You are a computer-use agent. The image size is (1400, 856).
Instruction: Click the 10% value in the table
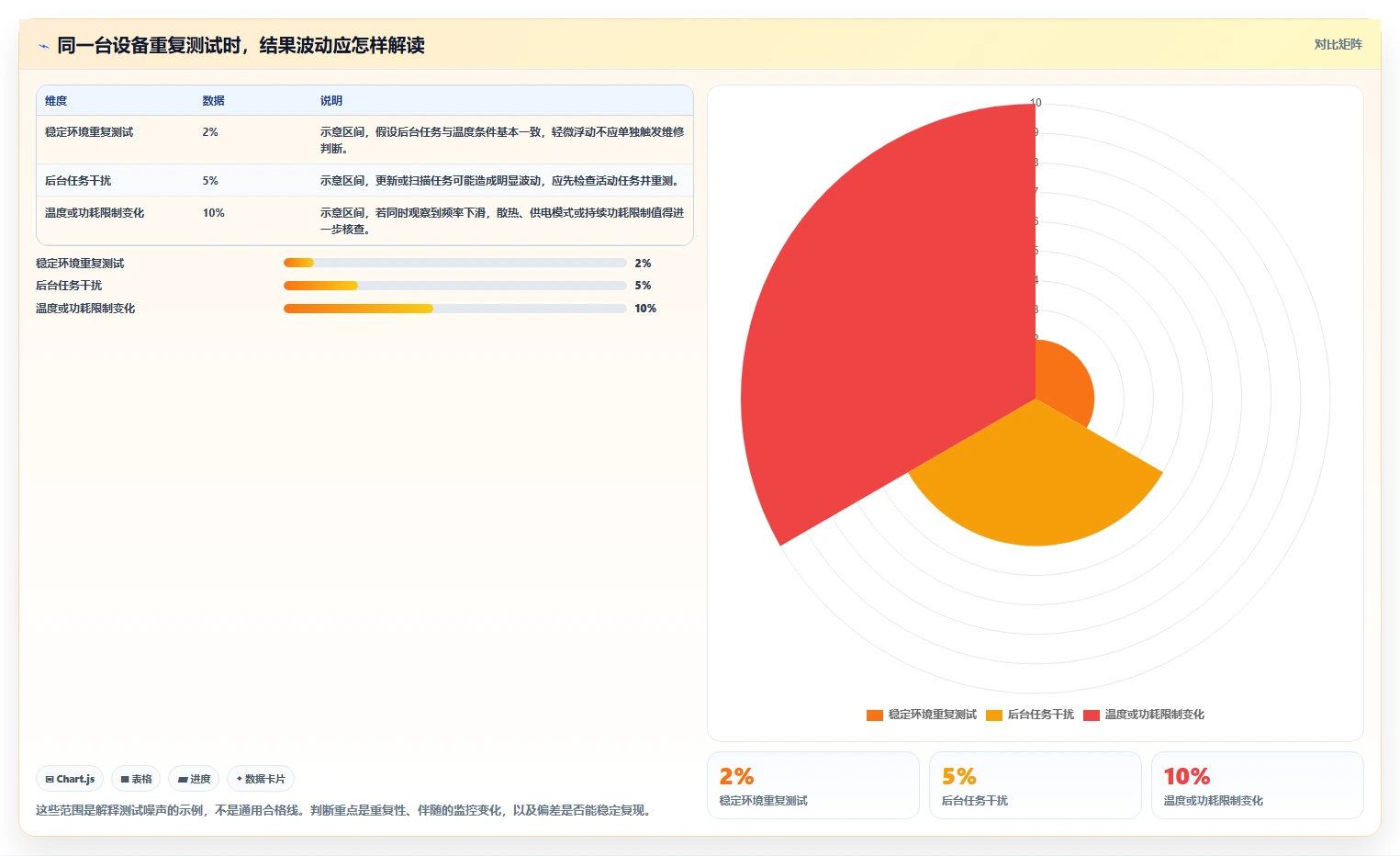pyautogui.click(x=213, y=213)
